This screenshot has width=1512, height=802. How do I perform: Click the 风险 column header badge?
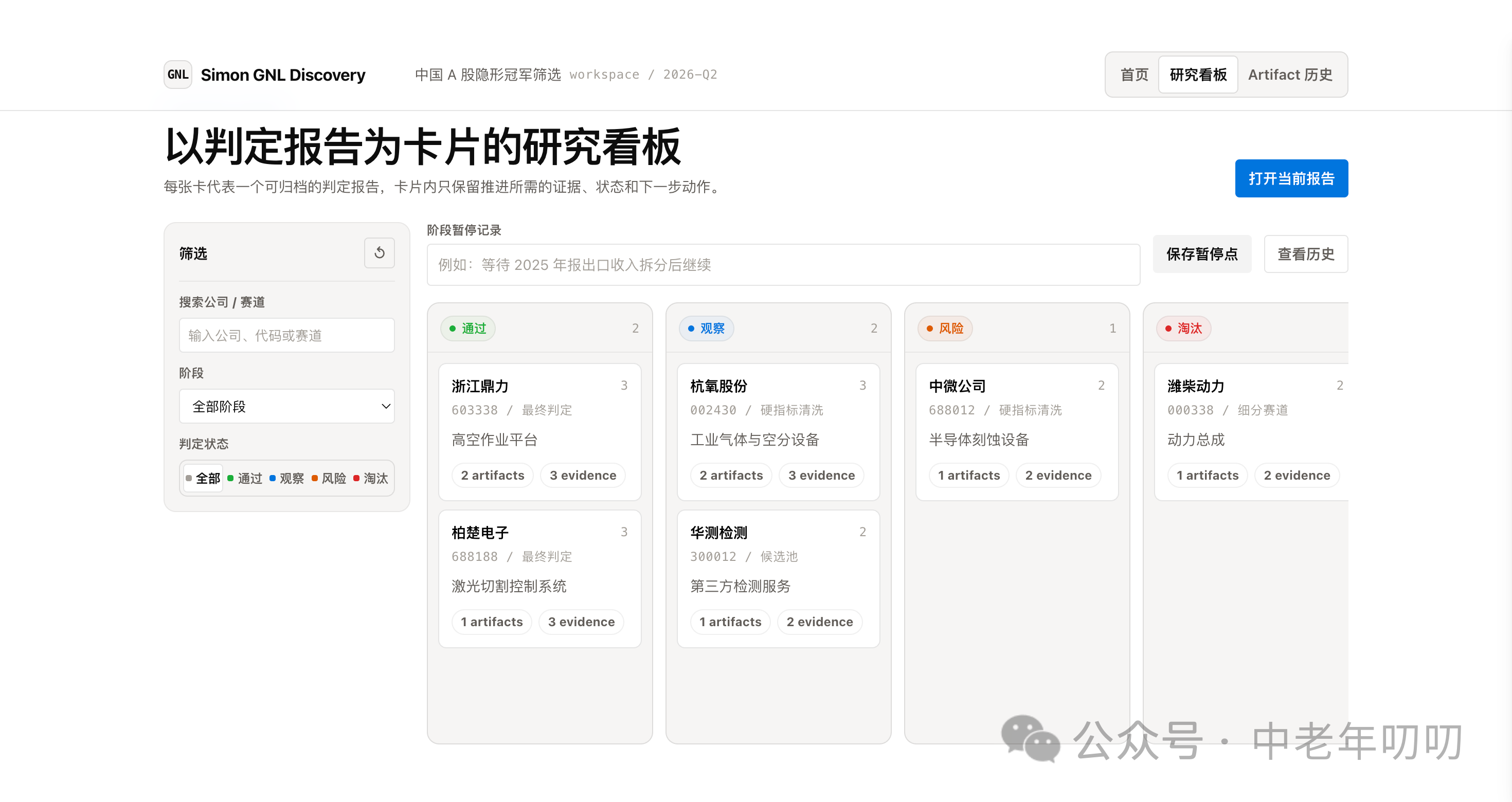click(x=945, y=328)
